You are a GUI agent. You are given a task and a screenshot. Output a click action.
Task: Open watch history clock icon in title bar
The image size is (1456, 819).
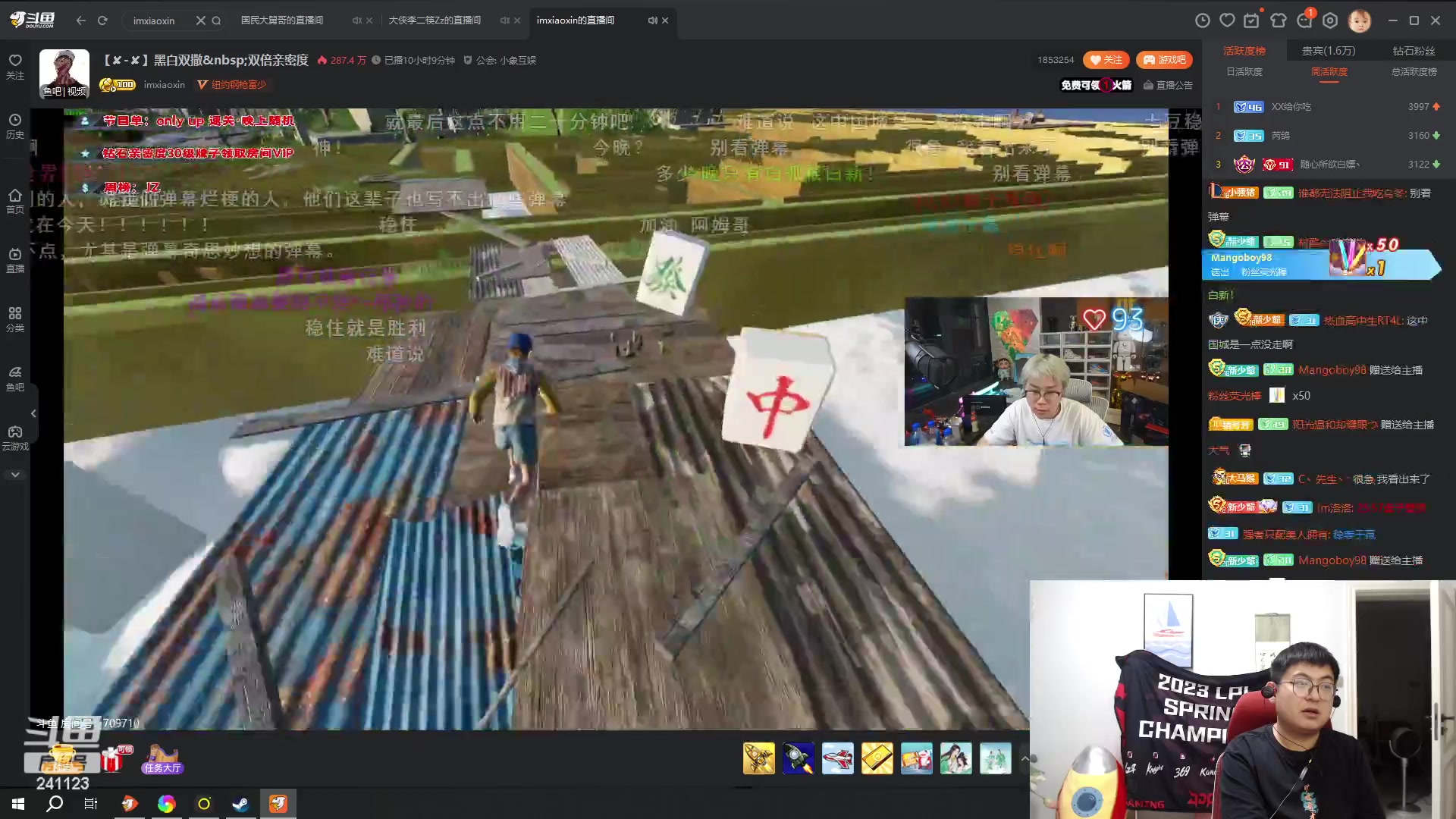1203,20
